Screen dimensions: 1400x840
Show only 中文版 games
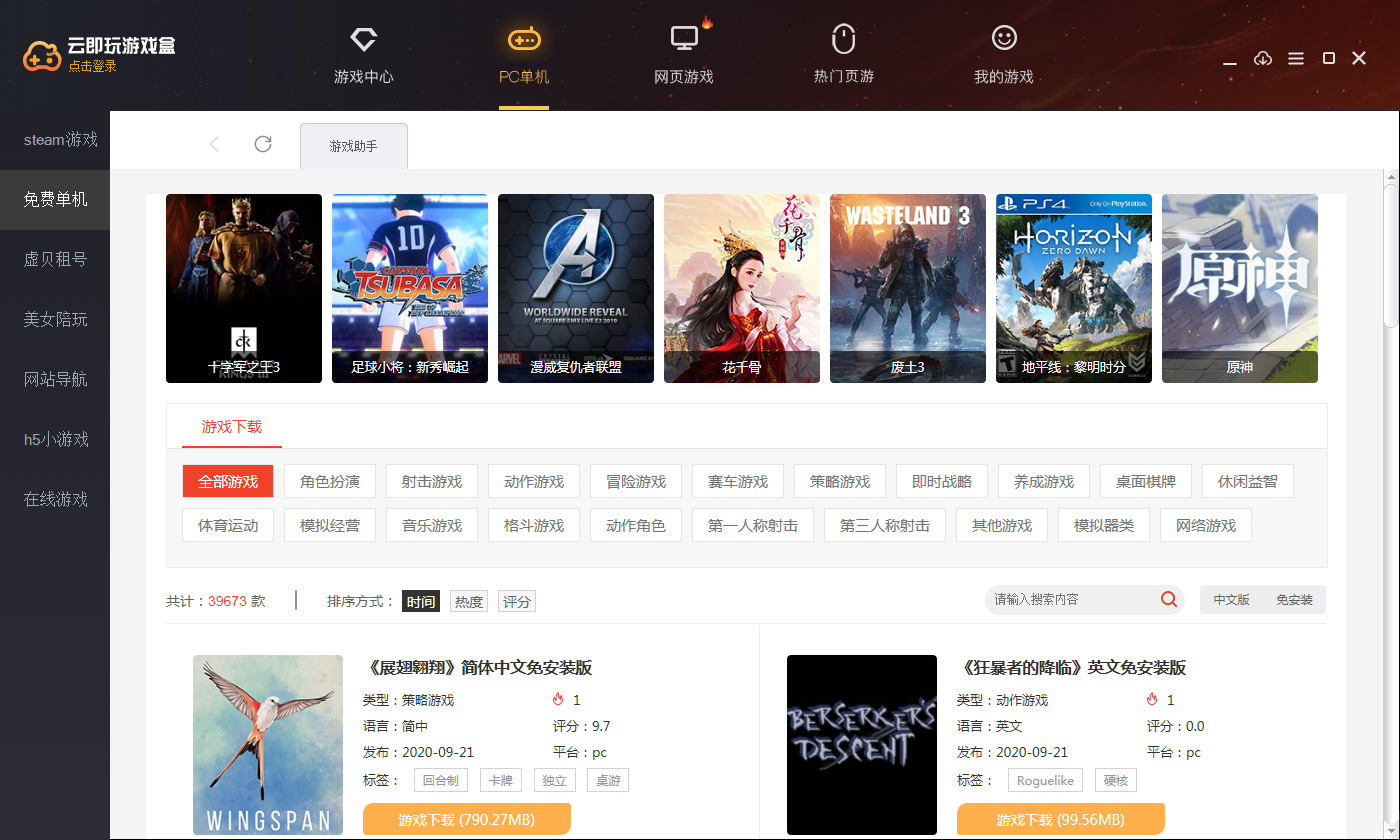pyautogui.click(x=1231, y=600)
